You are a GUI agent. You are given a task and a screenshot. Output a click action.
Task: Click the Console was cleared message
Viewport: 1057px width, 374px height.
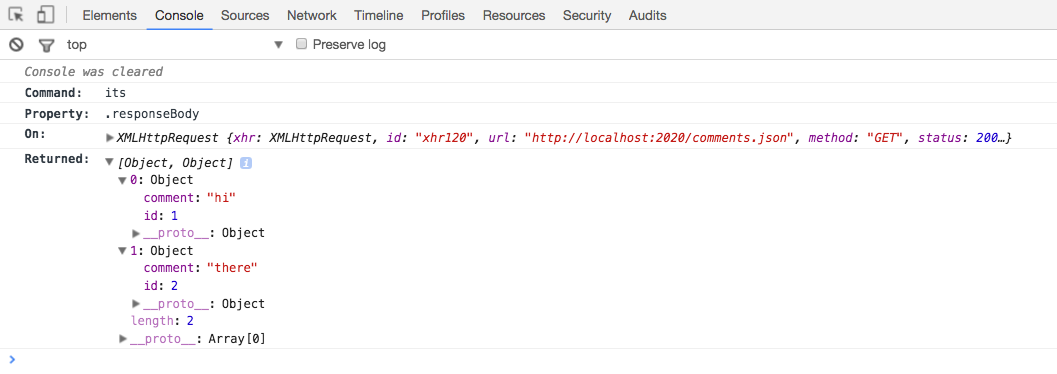point(94,71)
